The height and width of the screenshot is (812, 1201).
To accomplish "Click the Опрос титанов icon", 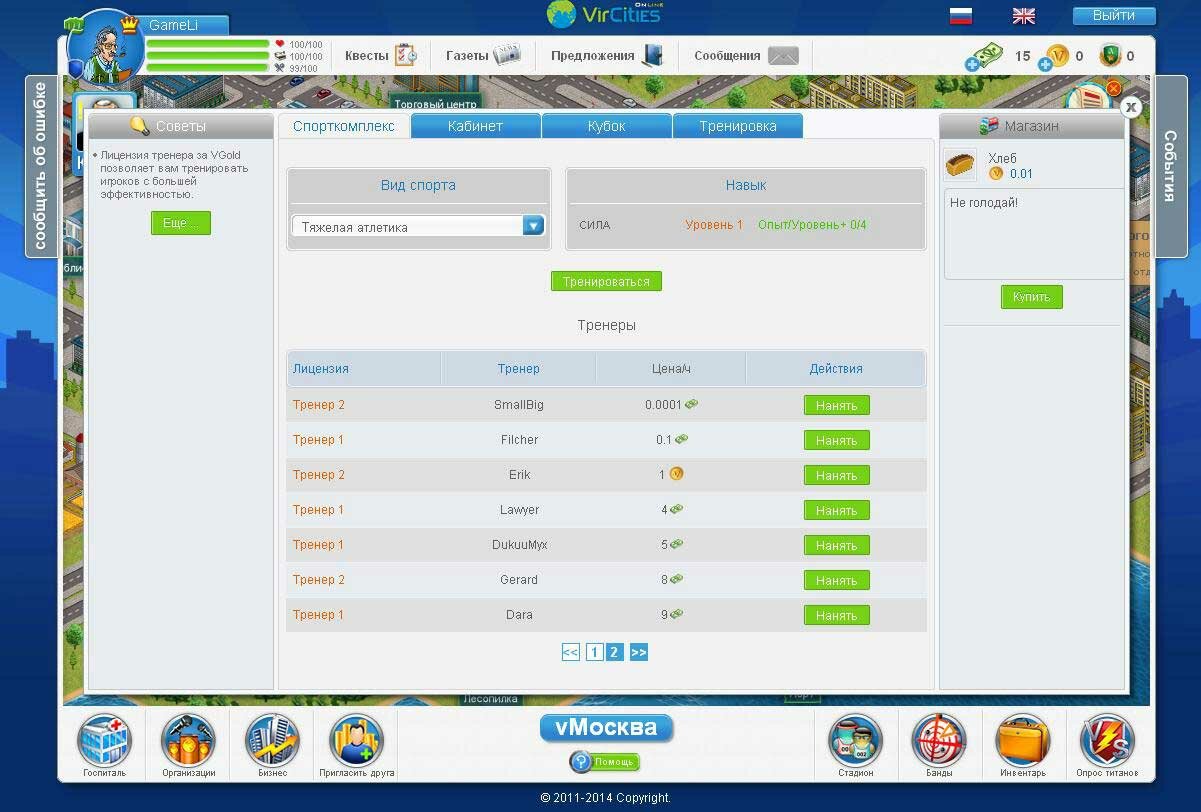I will click(x=1106, y=742).
